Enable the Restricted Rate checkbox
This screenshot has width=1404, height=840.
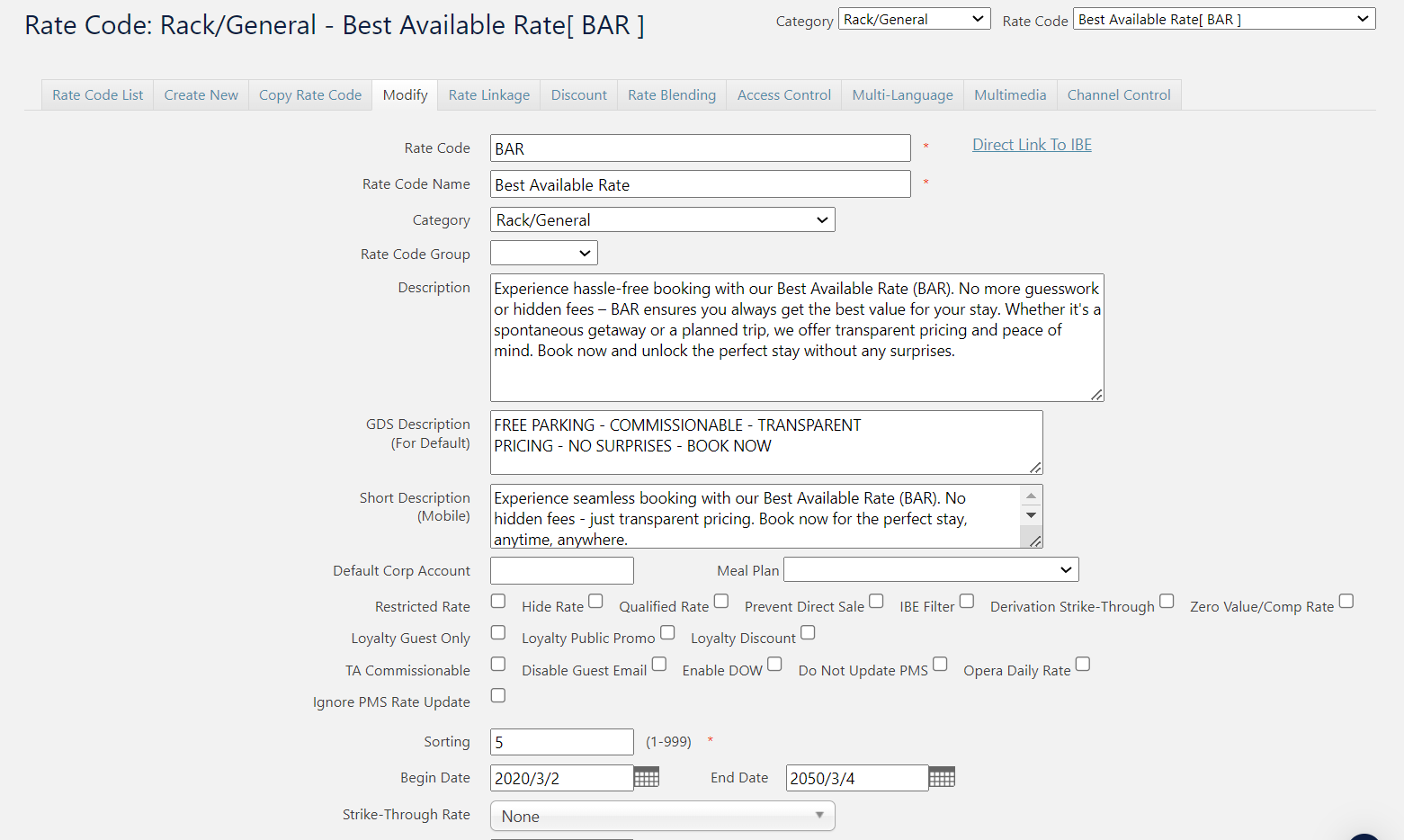point(498,601)
